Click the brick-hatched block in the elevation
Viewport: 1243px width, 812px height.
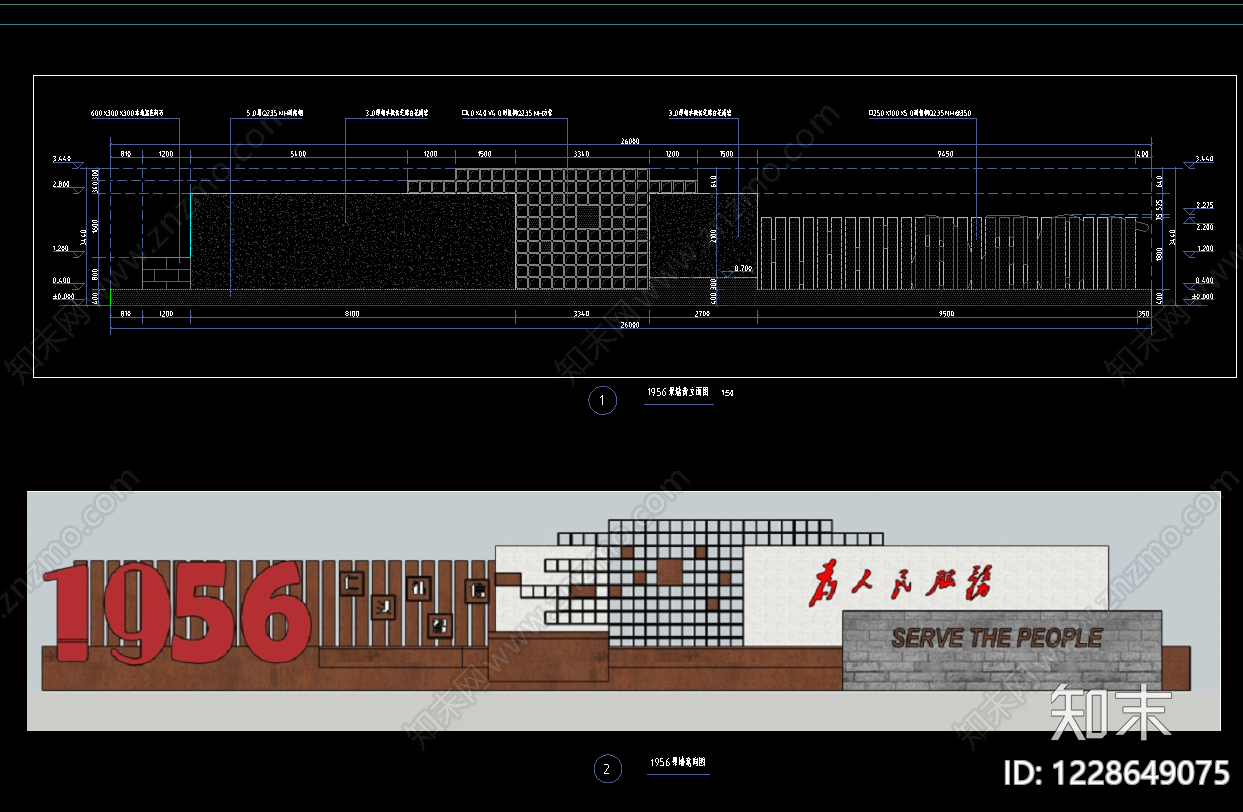point(166,273)
